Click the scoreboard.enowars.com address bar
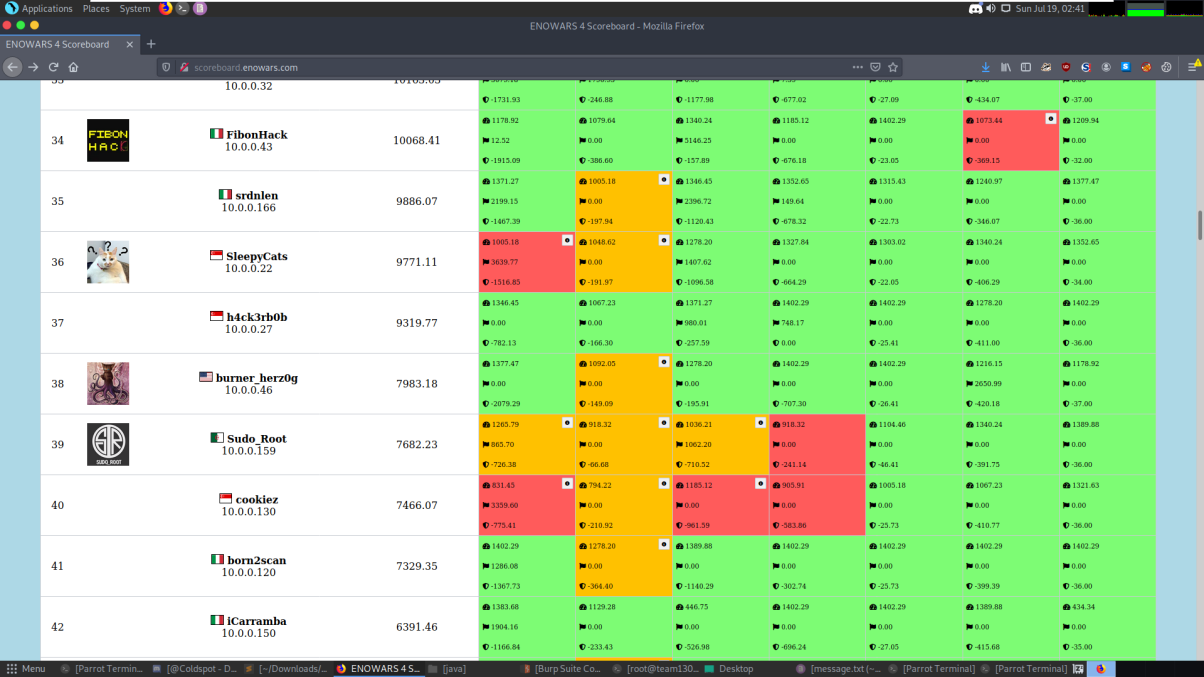The width and height of the screenshot is (1204, 677). click(x=500, y=67)
